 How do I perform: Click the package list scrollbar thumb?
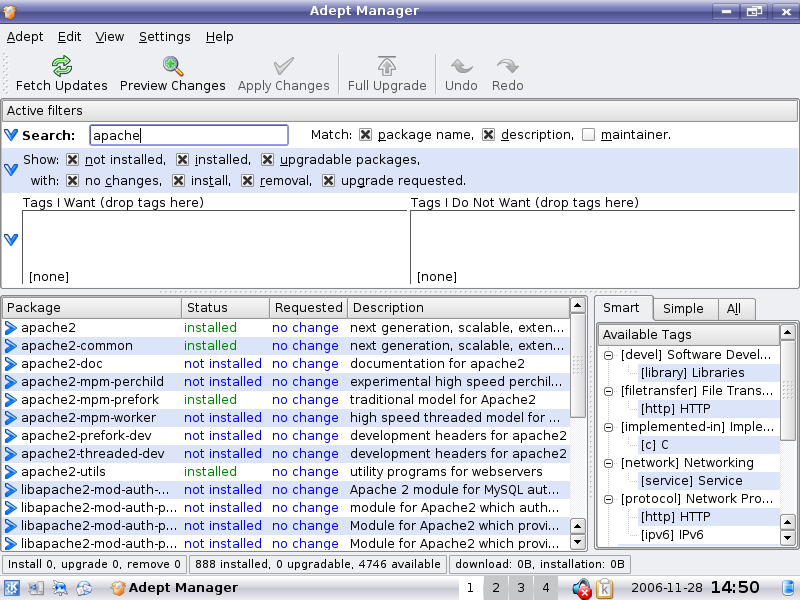[578, 365]
